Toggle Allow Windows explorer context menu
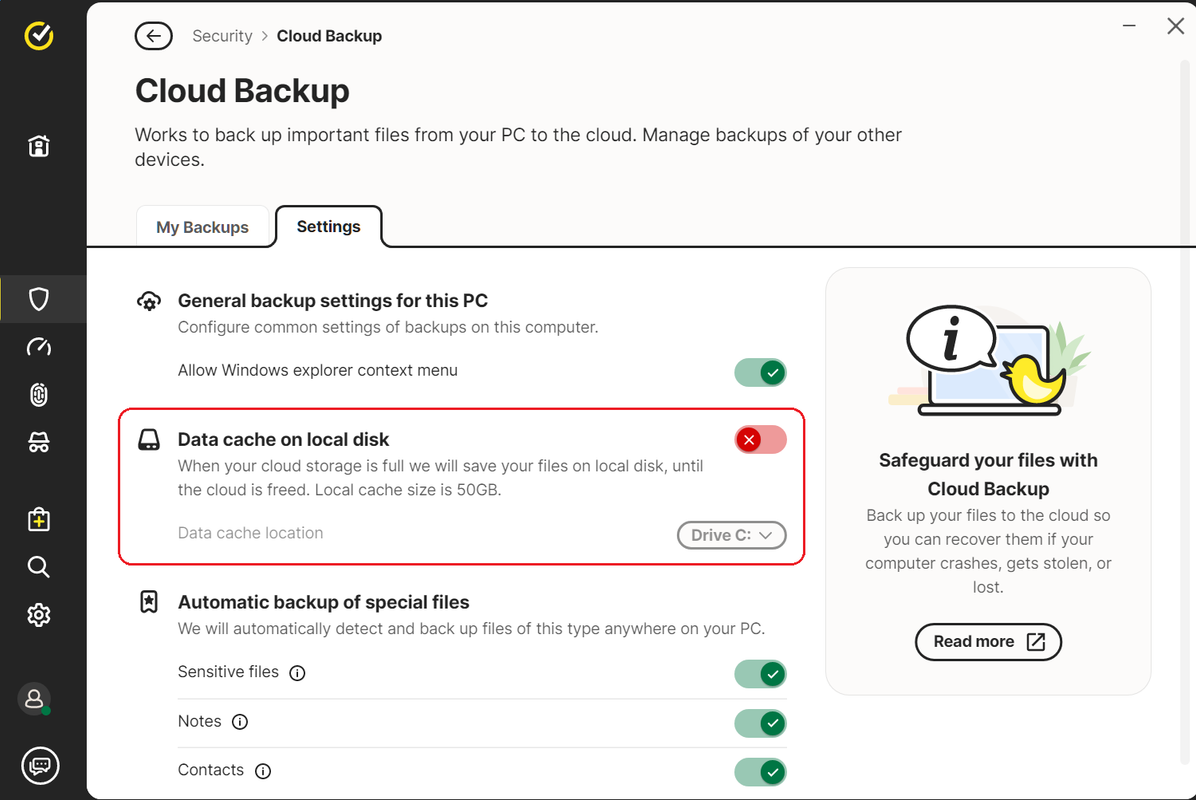The image size is (1196, 800). coord(760,373)
